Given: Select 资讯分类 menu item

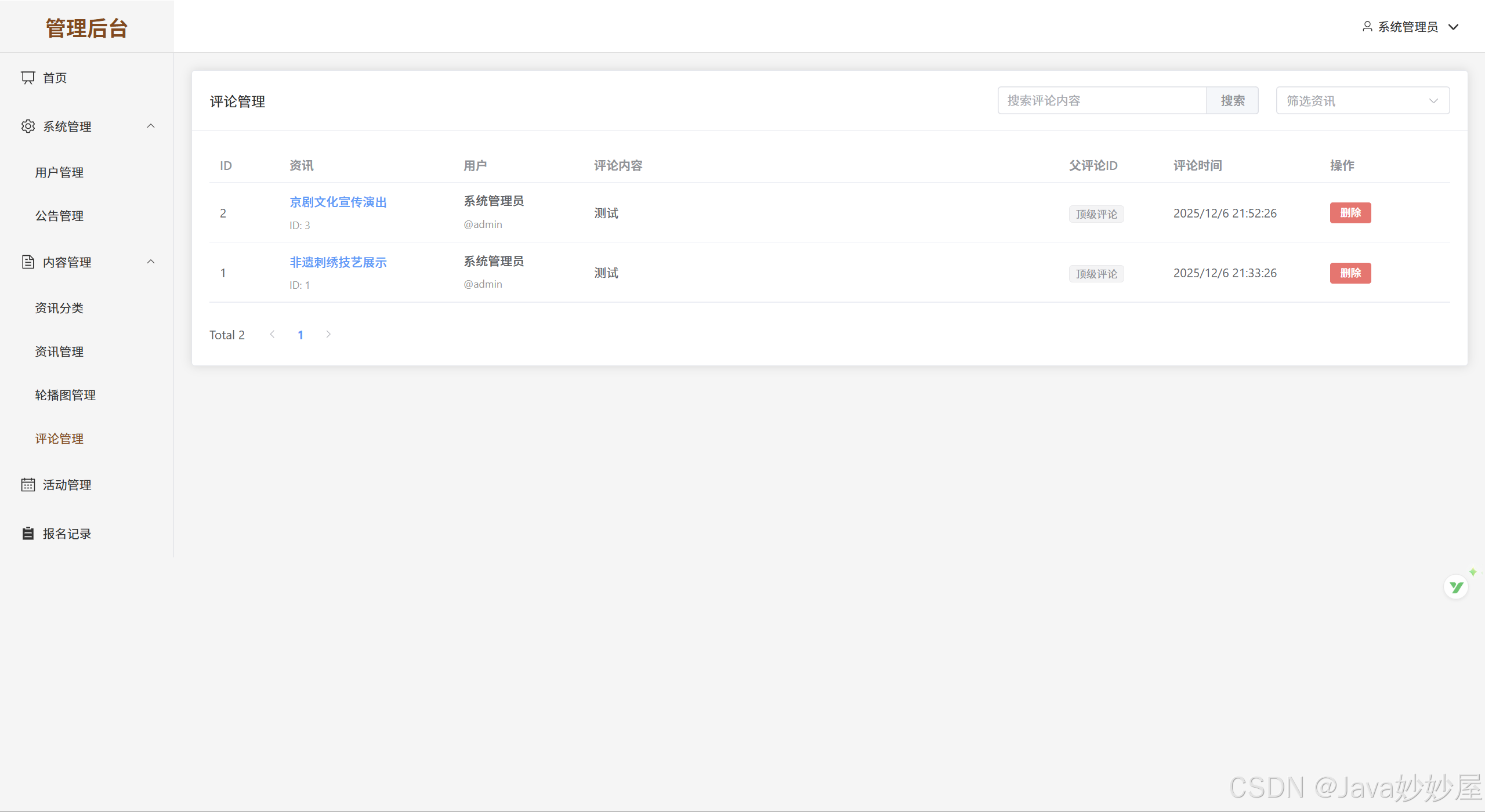Looking at the screenshot, I should coord(59,308).
